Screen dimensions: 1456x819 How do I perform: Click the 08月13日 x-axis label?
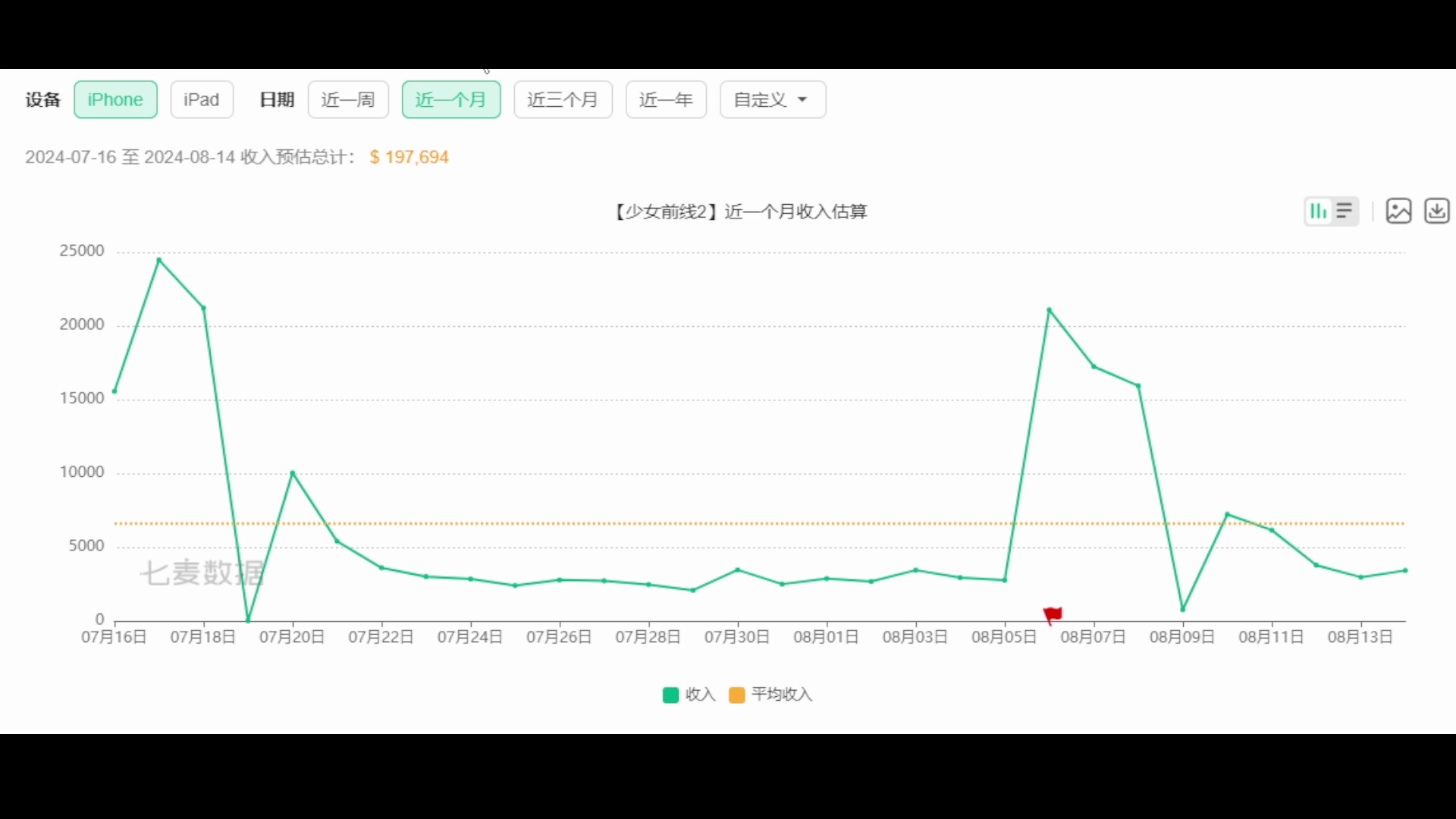pyautogui.click(x=1360, y=637)
